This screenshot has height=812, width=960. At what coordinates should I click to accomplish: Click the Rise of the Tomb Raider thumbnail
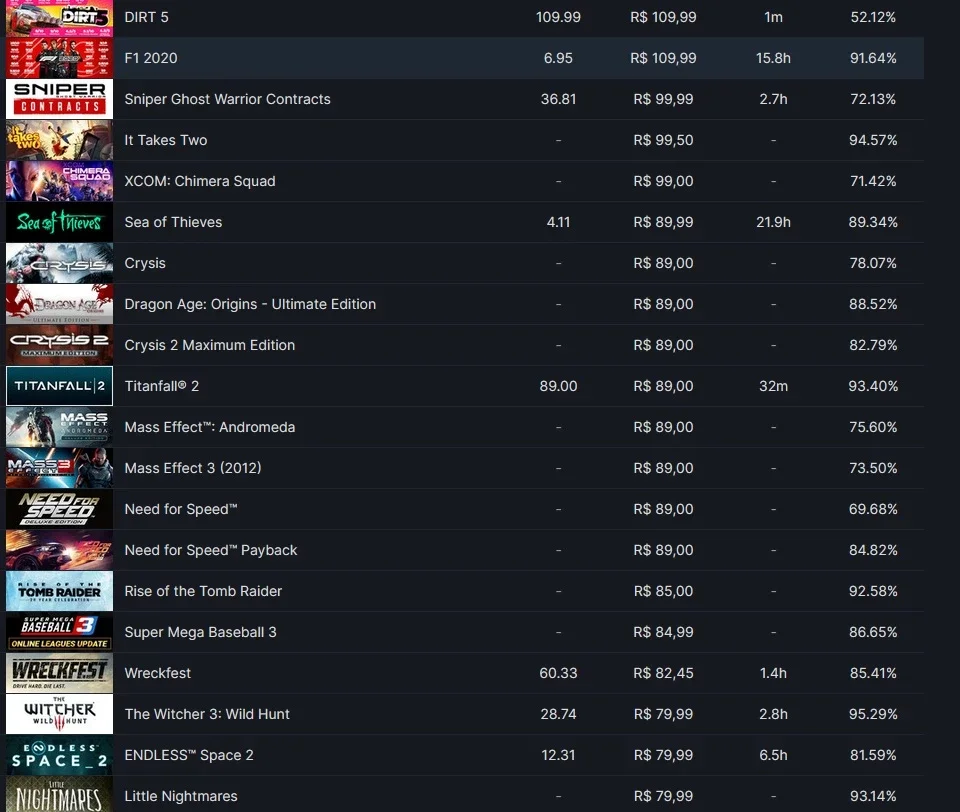coord(59,591)
